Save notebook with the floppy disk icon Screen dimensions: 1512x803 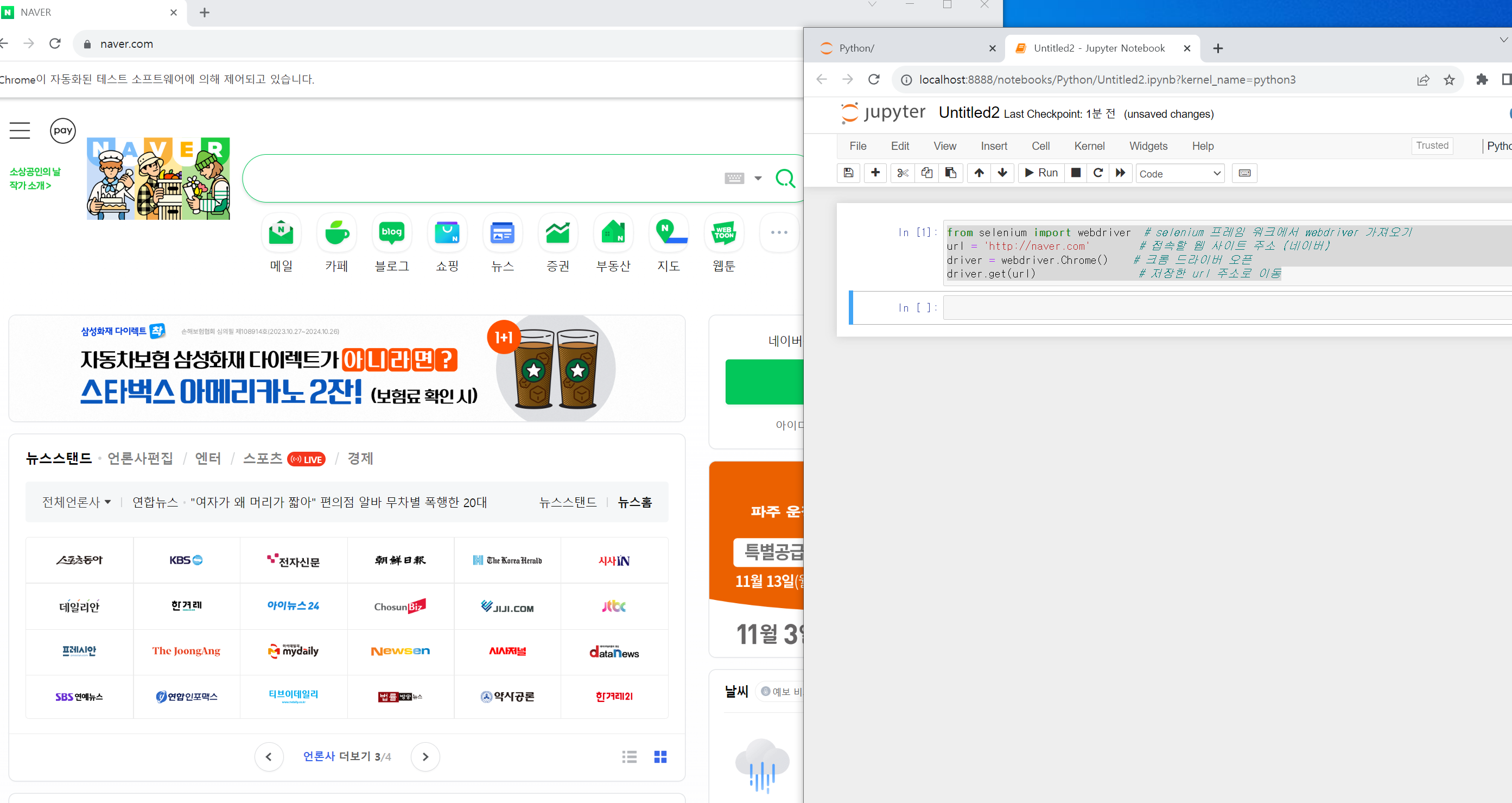pos(848,173)
